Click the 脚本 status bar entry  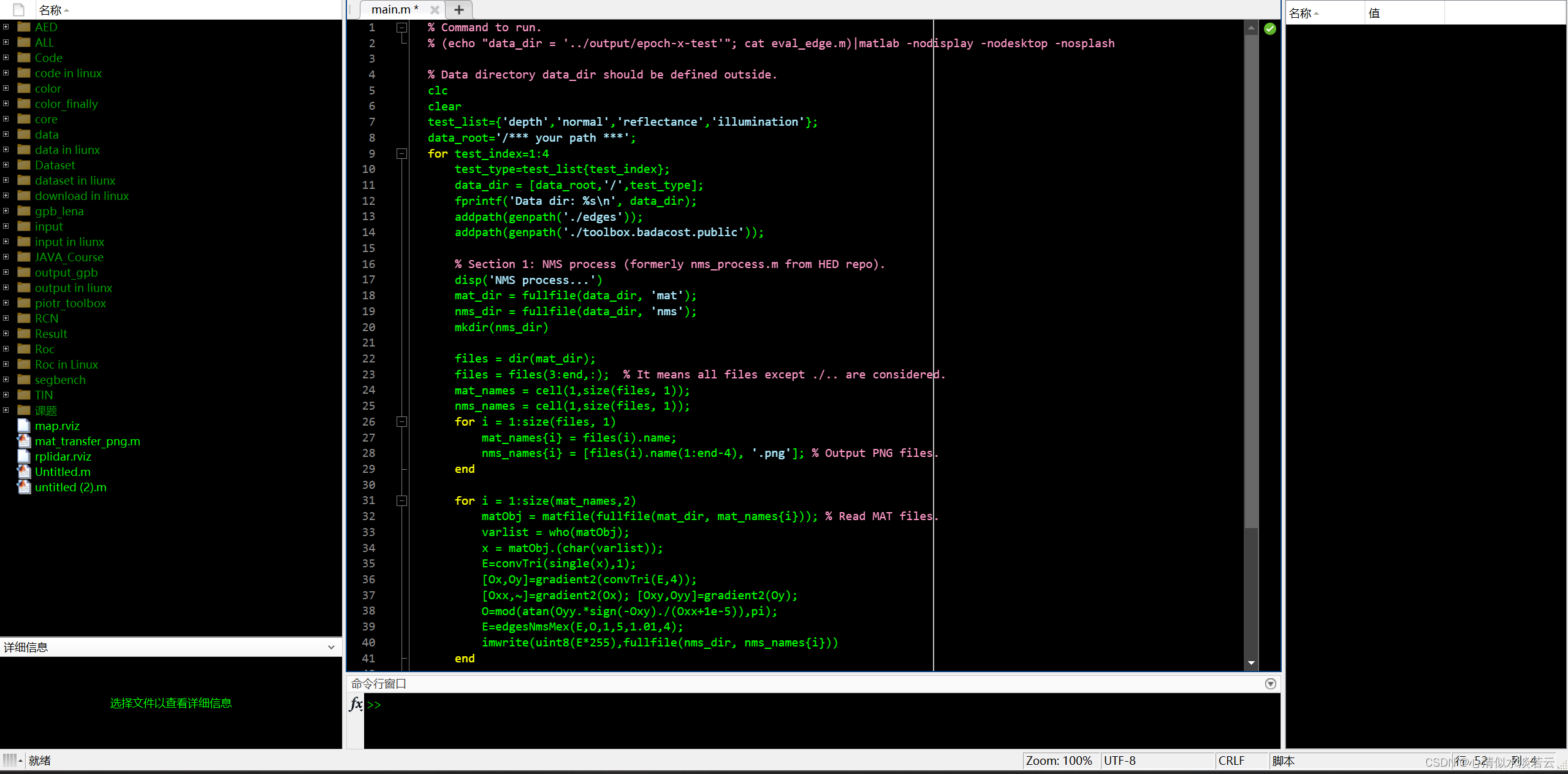pos(1283,761)
